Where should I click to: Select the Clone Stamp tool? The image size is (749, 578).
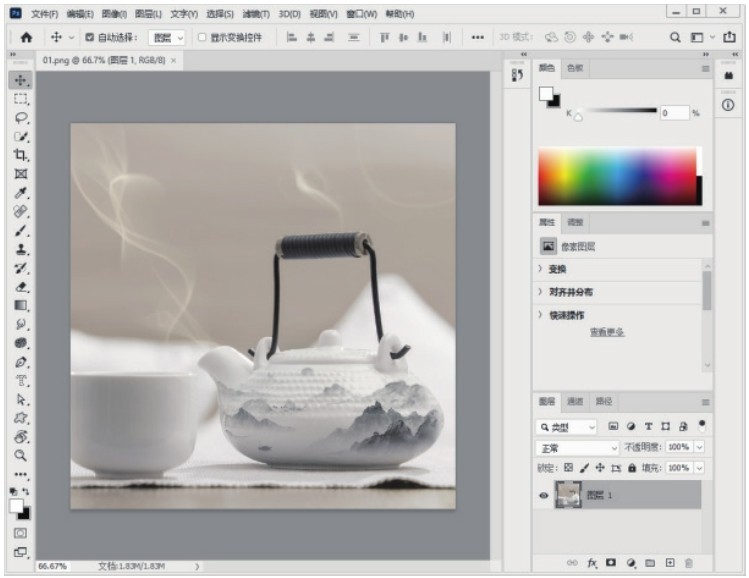(x=20, y=249)
